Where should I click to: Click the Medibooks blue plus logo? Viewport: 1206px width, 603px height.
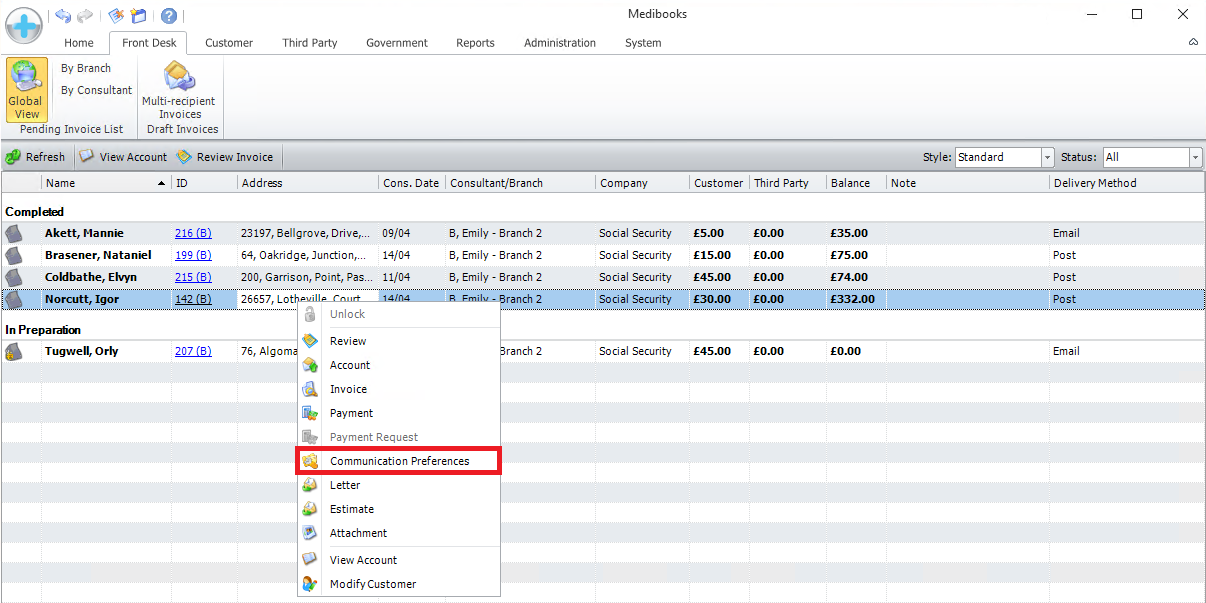coord(23,24)
